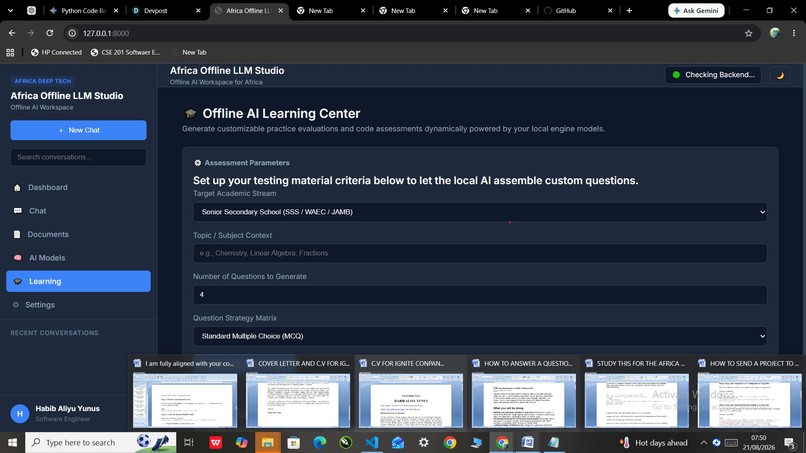Open Windows Settings gear on taskbar
806x453 pixels.
[424, 442]
